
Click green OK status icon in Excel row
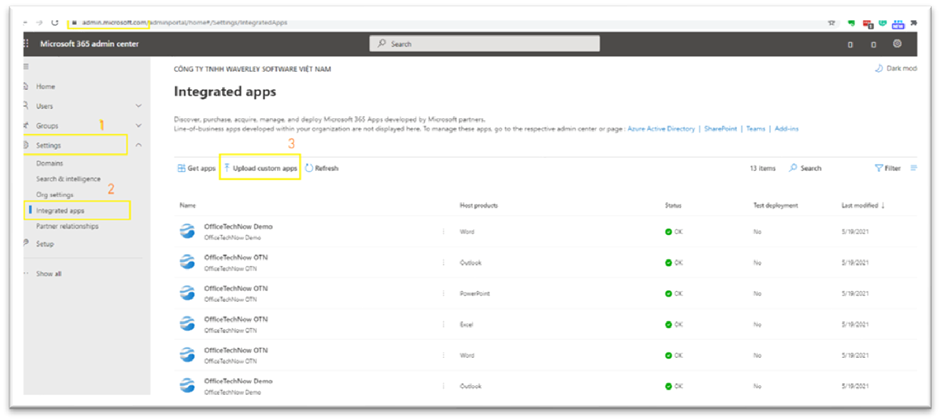tap(668, 324)
